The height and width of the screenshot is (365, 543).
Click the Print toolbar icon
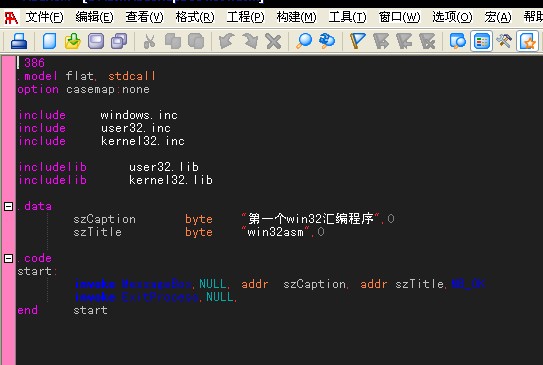(x=19, y=41)
